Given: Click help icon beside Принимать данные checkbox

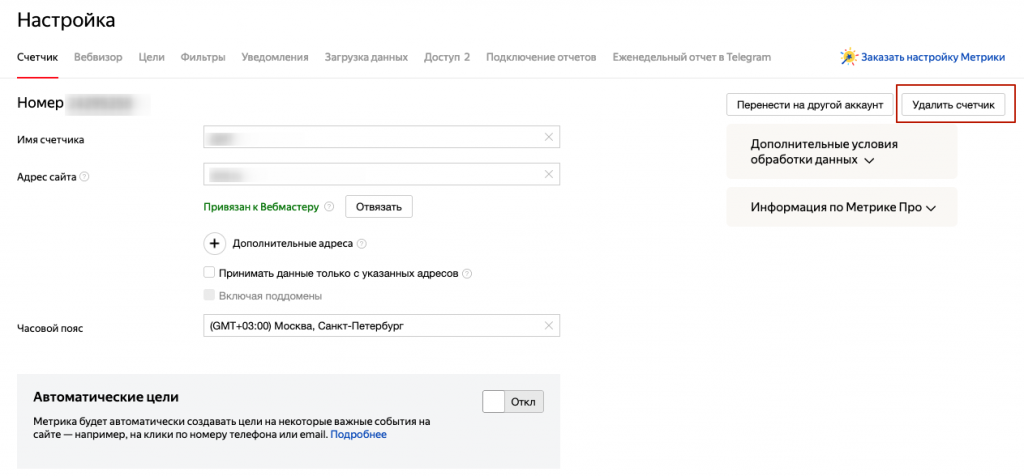Looking at the screenshot, I should tap(467, 273).
